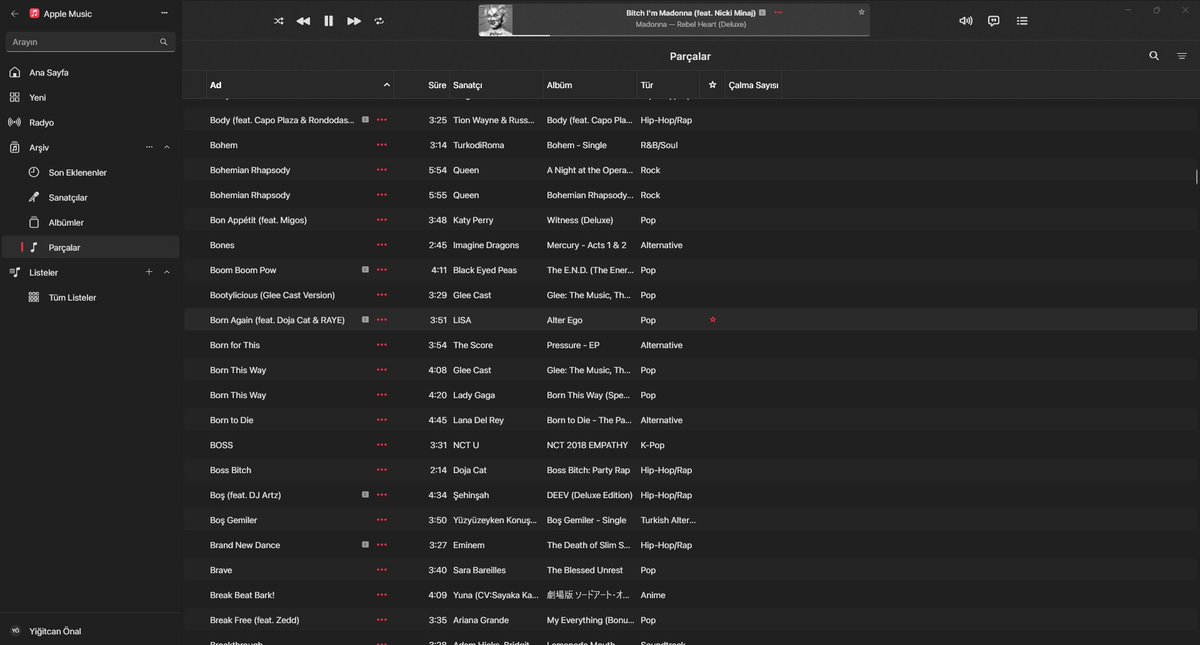The image size is (1200, 645).
Task: Open Arşiv more options dots
Action: tap(149, 148)
